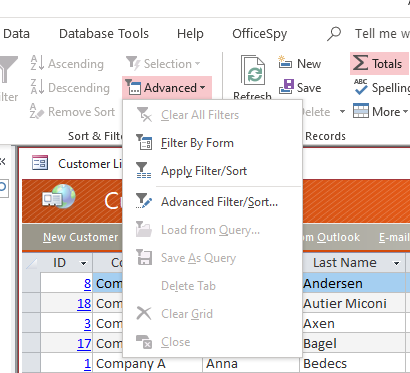Image resolution: width=410 pixels, height=373 pixels.
Task: Open the ID column filter dropdown
Action: pos(83,263)
